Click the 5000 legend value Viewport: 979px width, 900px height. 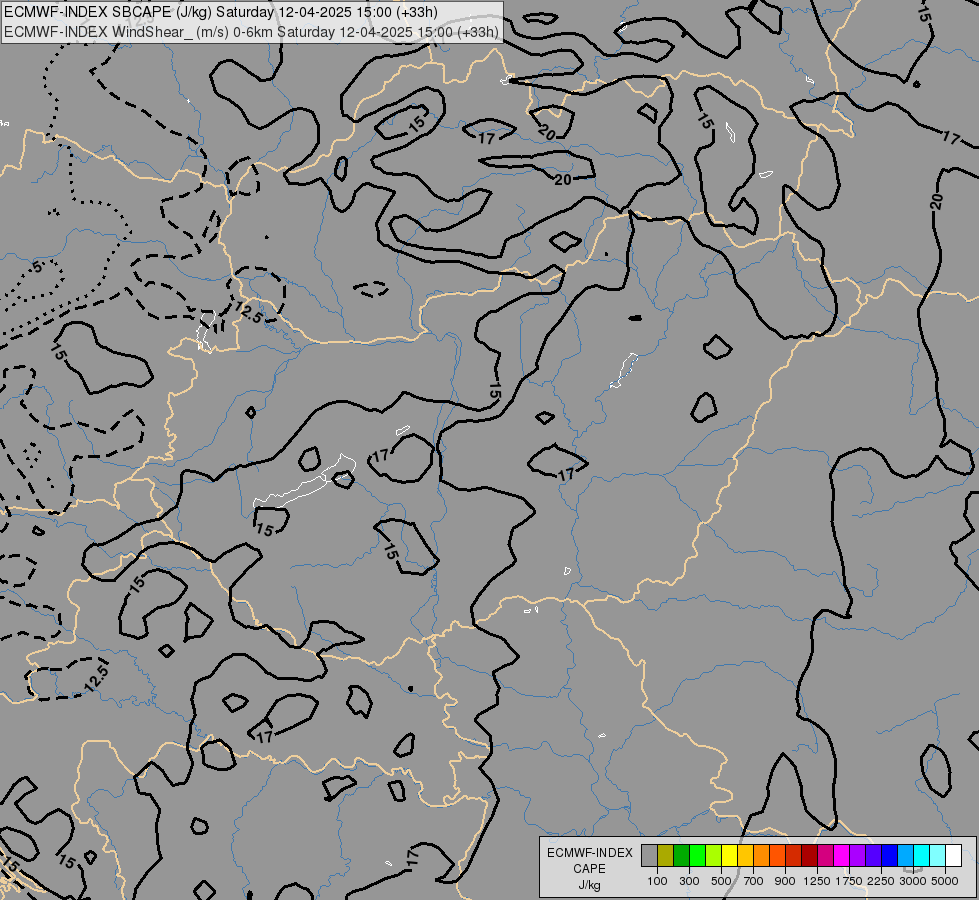[945, 881]
